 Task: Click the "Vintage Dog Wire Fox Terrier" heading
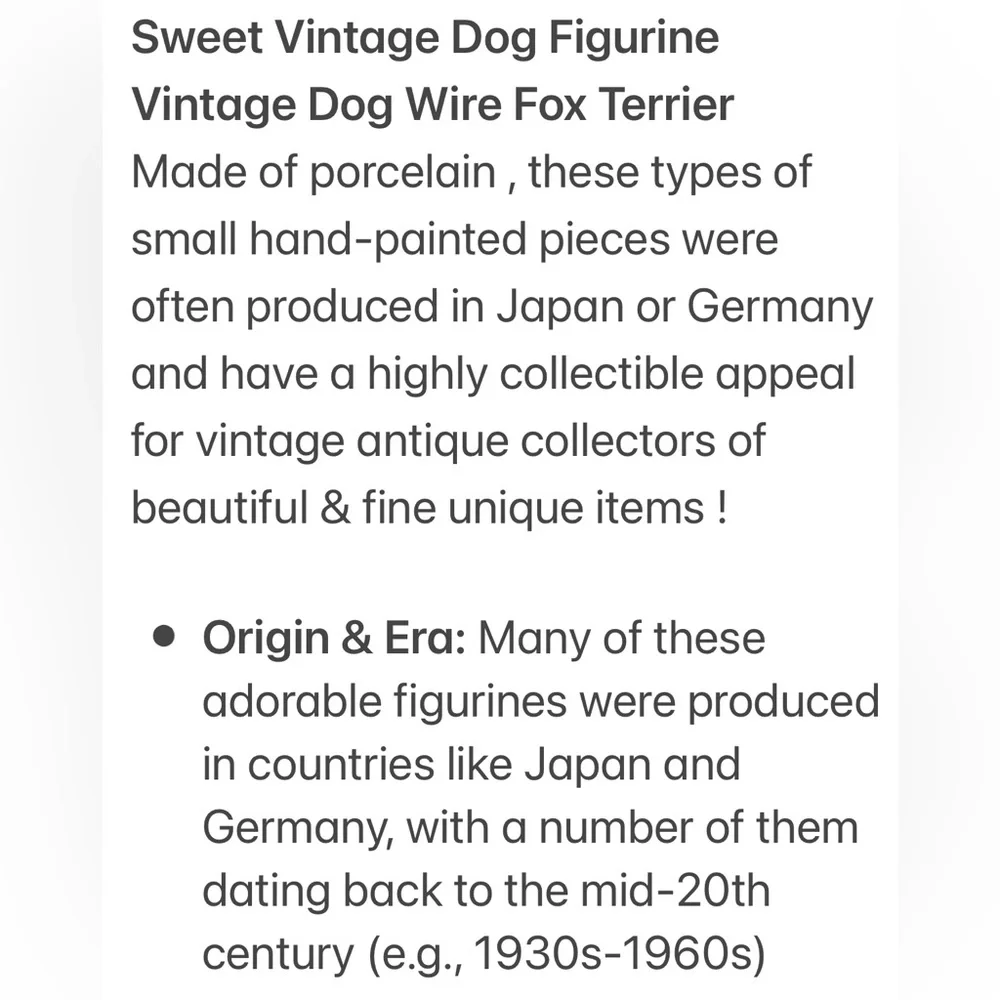432,105
